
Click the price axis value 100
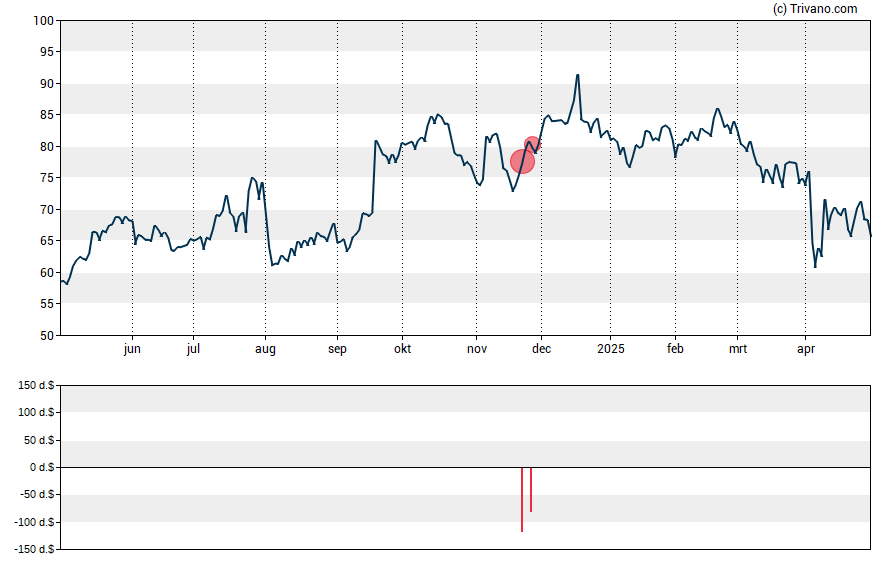[x=44, y=21]
